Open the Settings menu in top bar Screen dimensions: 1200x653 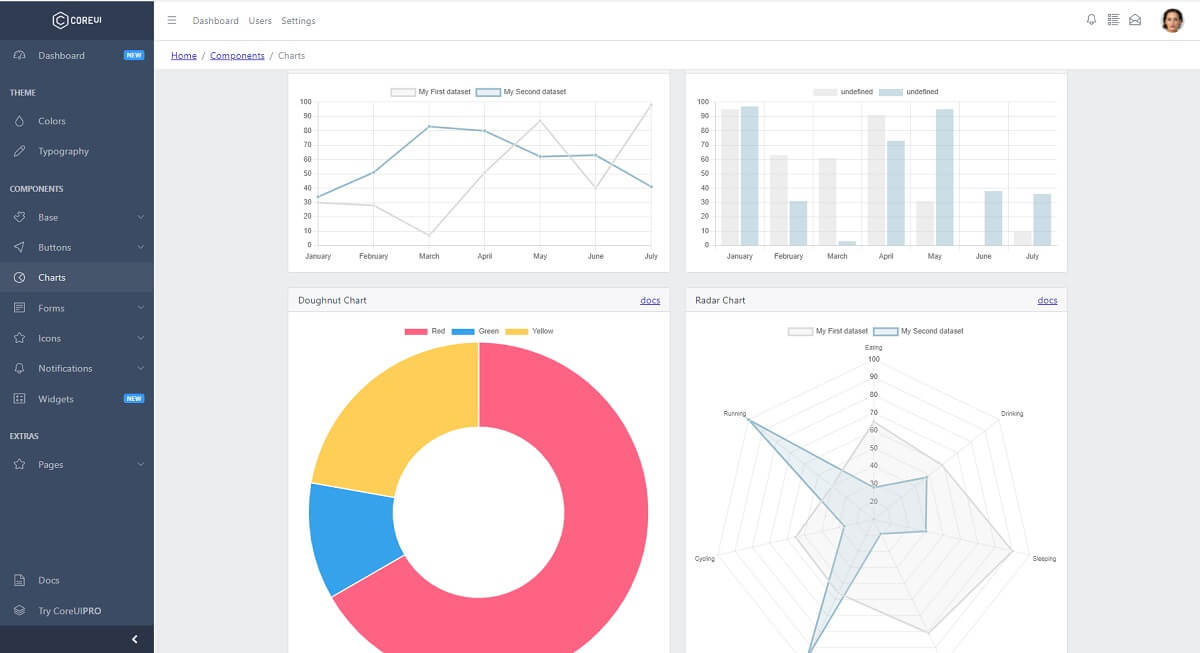coord(297,20)
